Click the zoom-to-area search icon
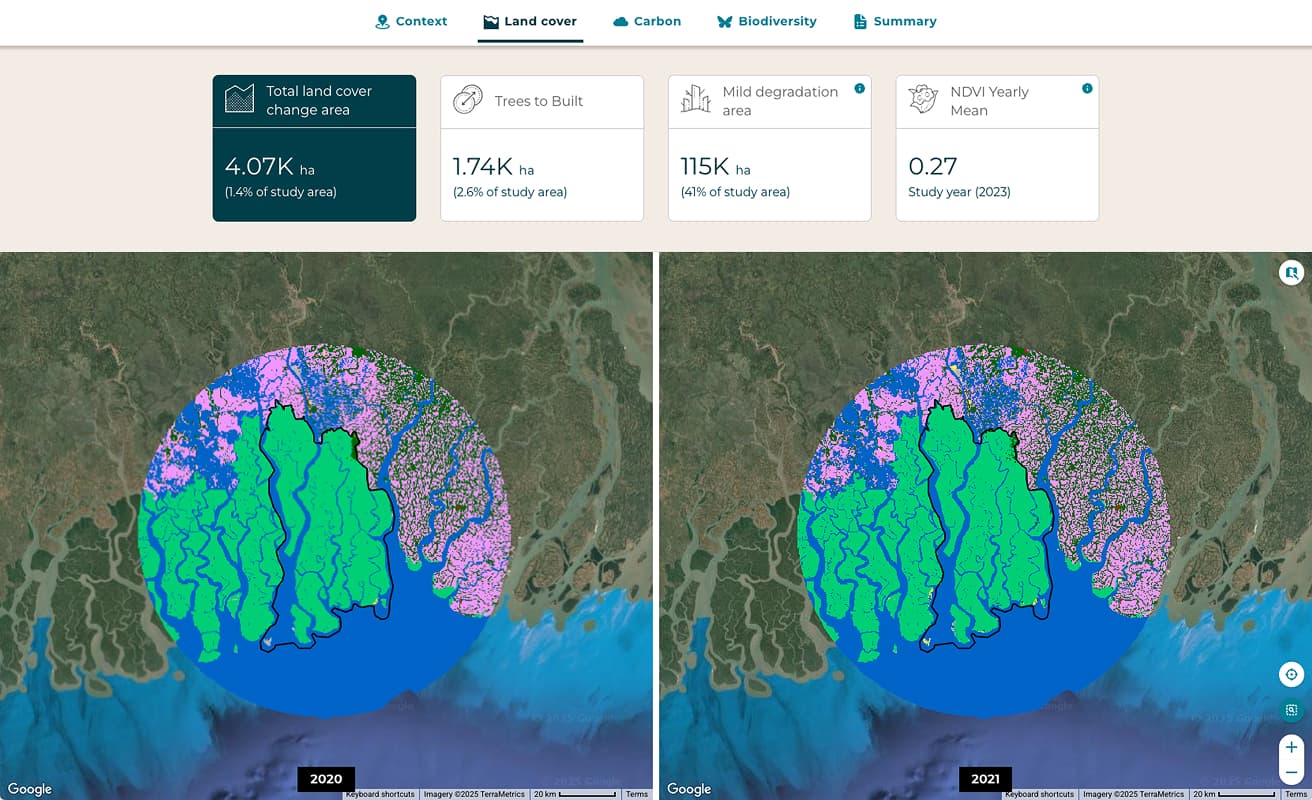Image resolution: width=1312 pixels, height=800 pixels. pyautogui.click(x=1291, y=710)
